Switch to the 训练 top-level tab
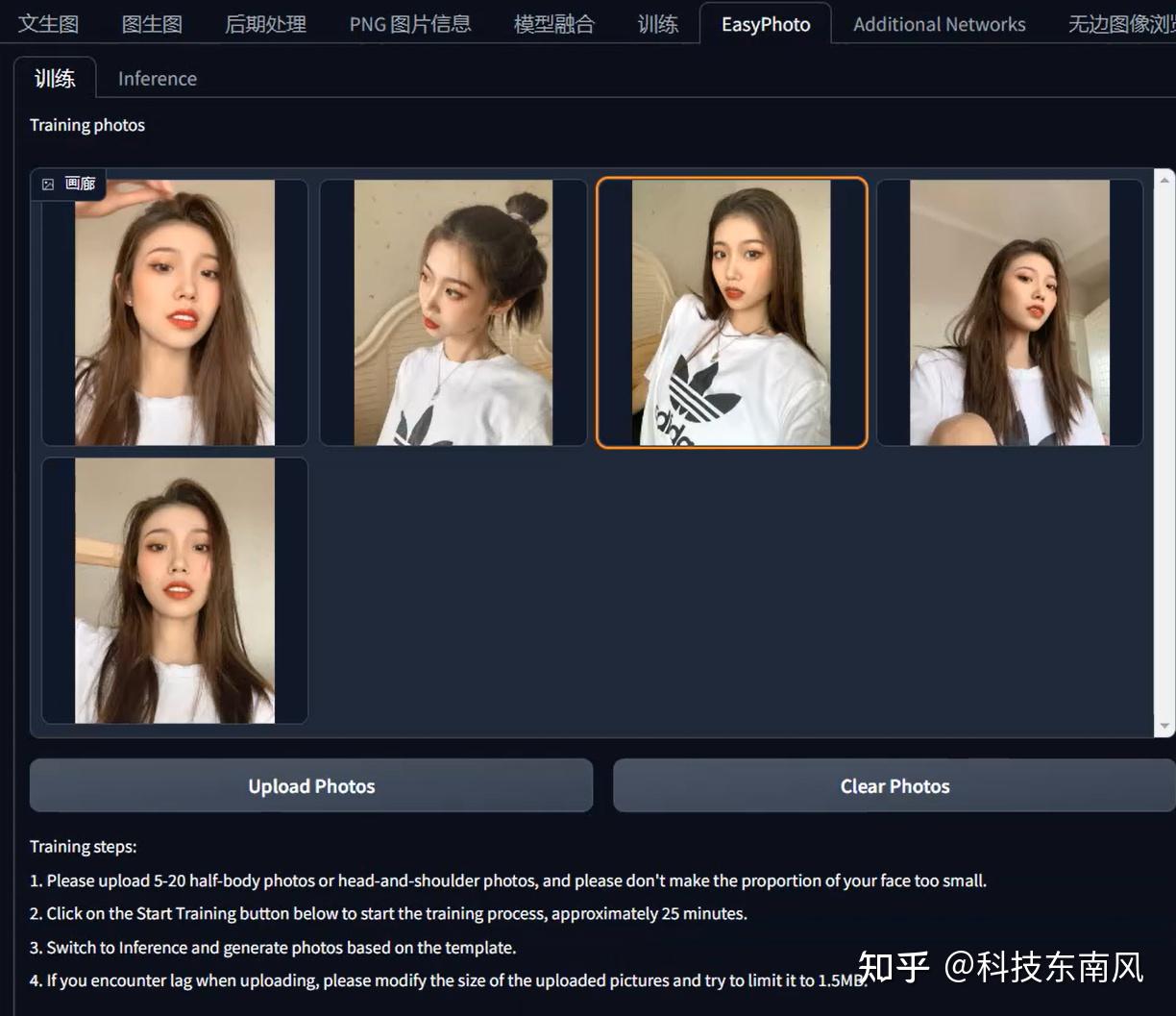Image resolution: width=1176 pixels, height=1016 pixels. 658,23
